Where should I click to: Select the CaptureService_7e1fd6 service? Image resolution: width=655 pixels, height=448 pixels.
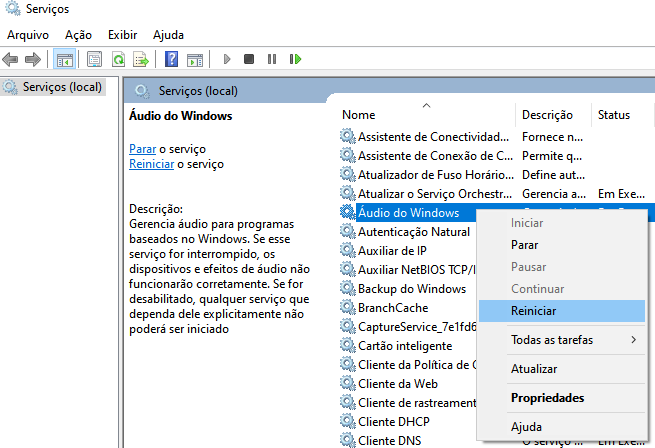(417, 327)
